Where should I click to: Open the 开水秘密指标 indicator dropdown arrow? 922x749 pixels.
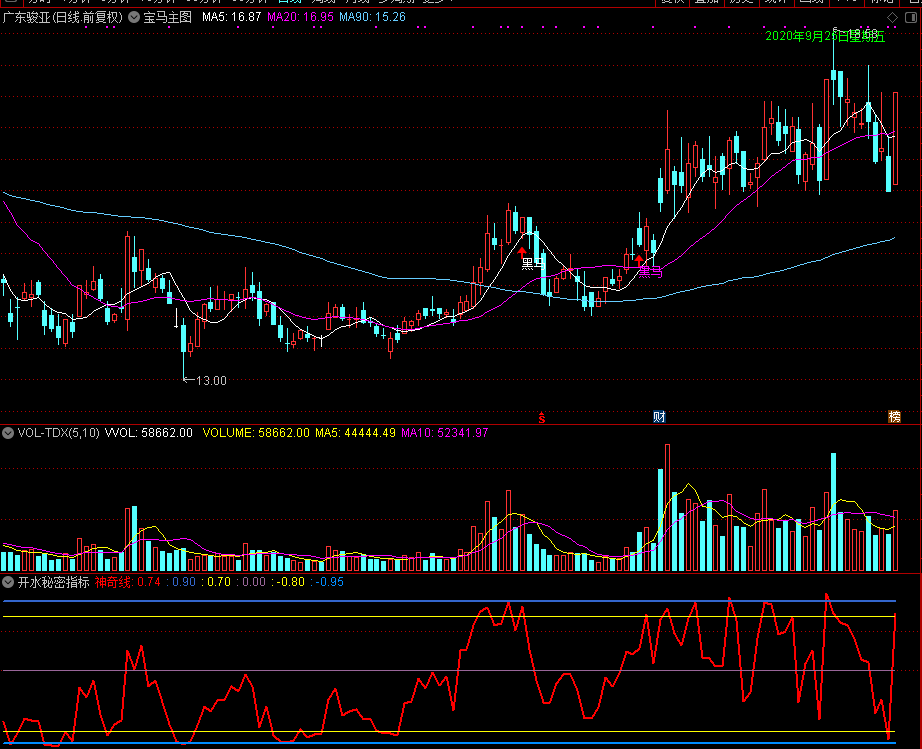[8, 581]
